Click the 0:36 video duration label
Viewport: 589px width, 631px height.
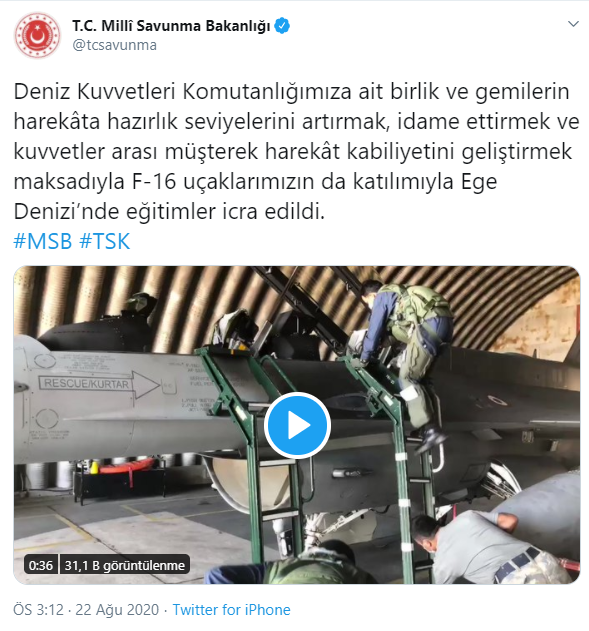[41, 565]
